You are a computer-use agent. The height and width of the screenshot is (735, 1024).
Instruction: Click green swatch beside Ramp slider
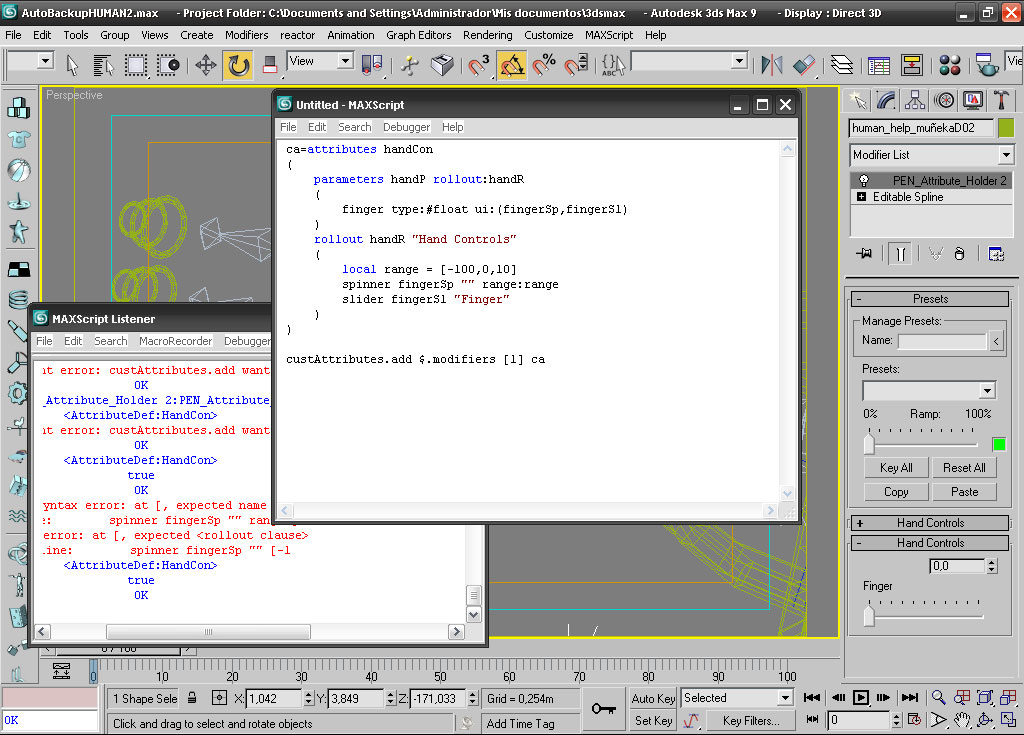click(999, 445)
